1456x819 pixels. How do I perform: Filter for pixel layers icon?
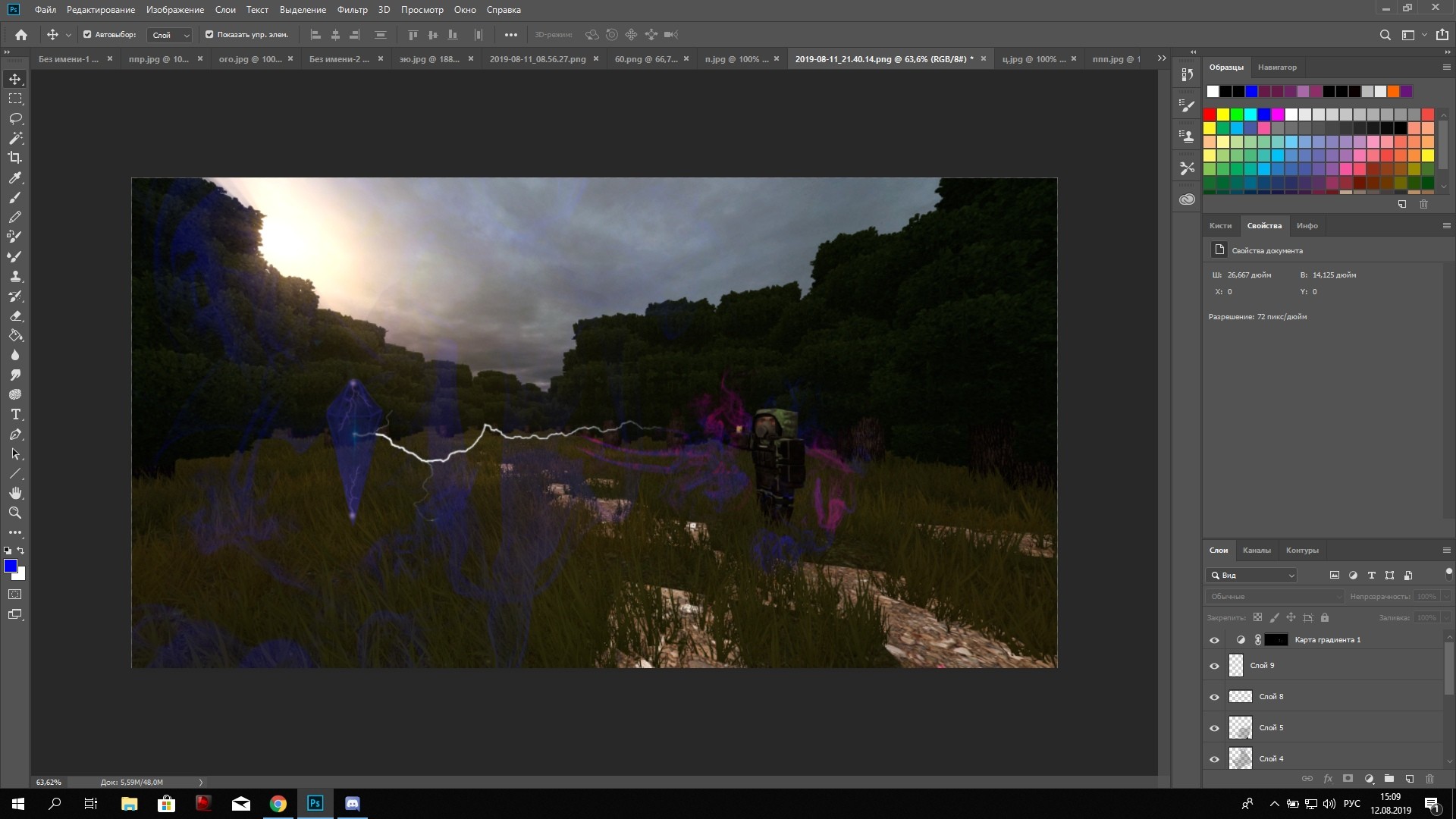pos(1335,576)
